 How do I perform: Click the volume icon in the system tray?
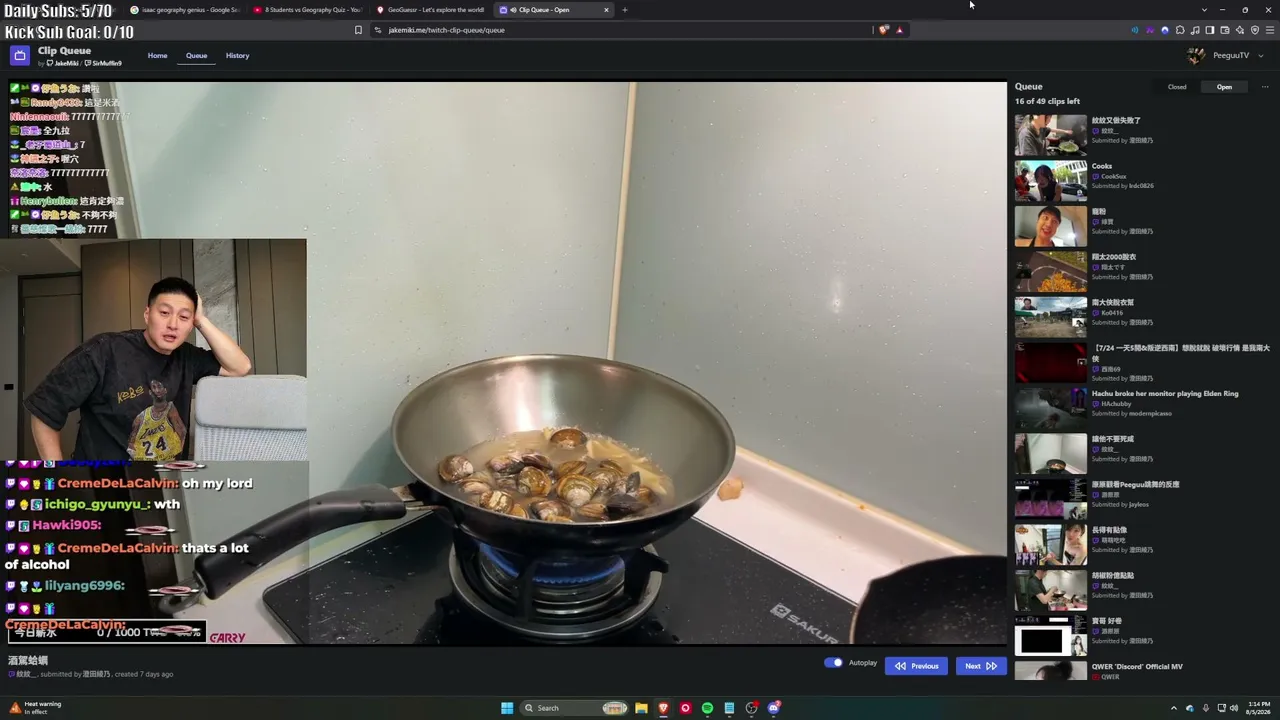point(1234,708)
